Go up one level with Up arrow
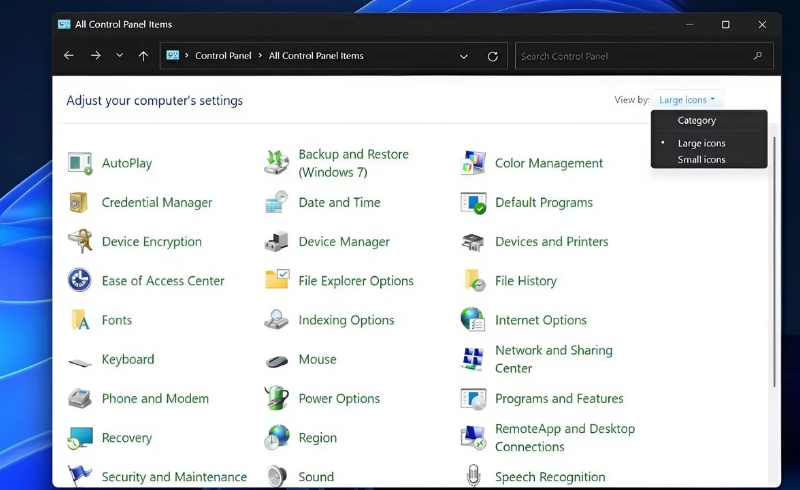800x490 pixels. 143,56
